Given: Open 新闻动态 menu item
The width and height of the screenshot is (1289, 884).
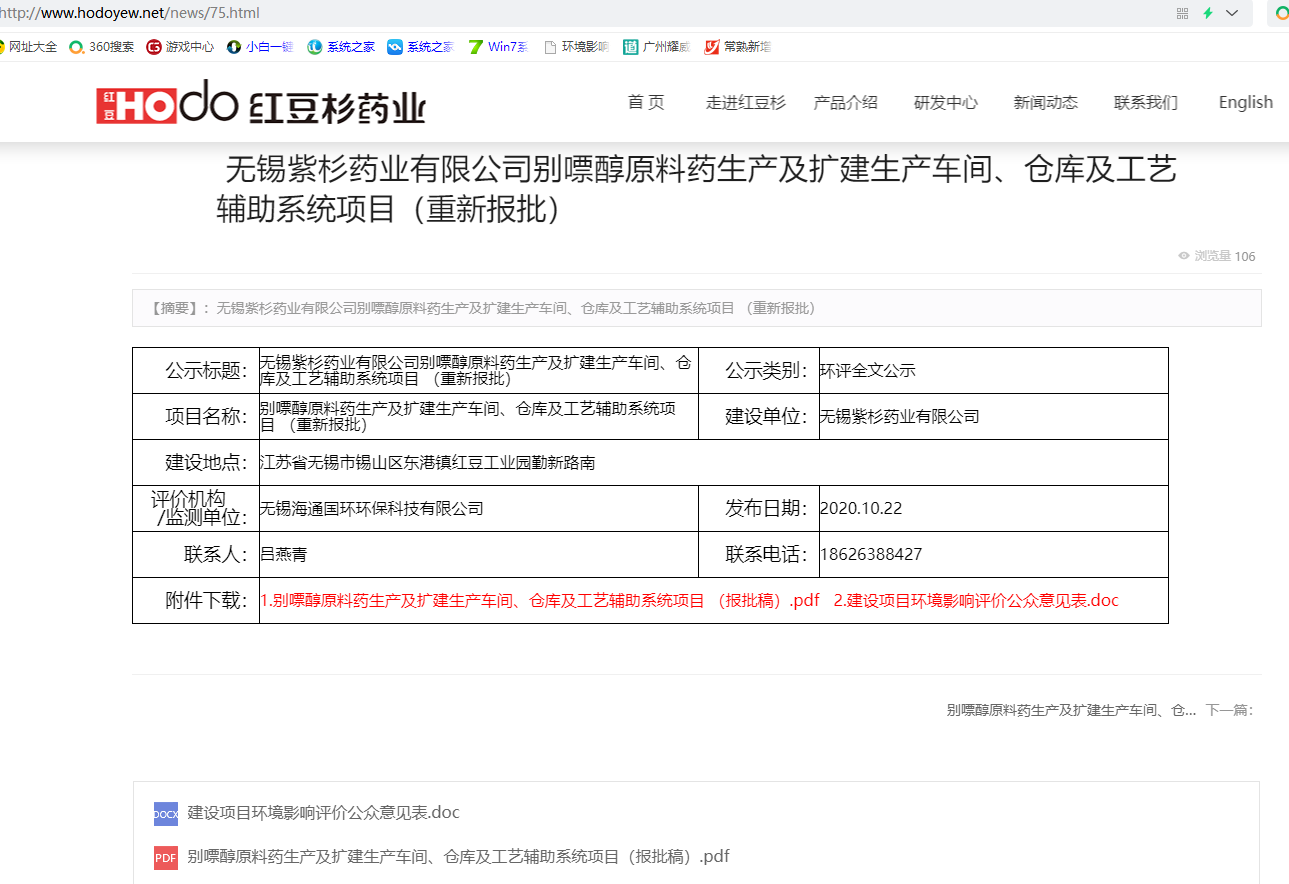Looking at the screenshot, I should (x=1046, y=102).
